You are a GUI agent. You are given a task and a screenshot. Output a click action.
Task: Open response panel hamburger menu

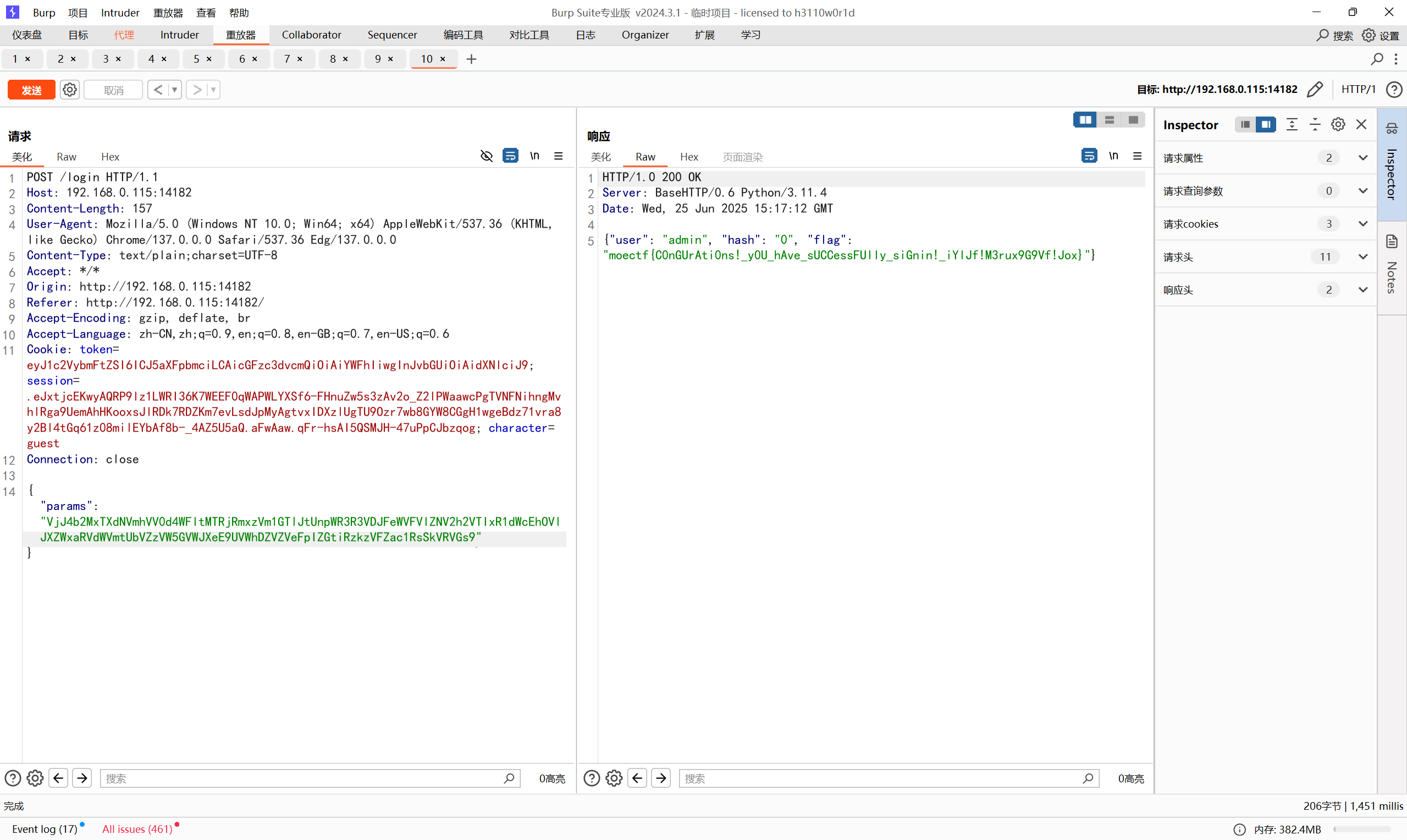1138,156
